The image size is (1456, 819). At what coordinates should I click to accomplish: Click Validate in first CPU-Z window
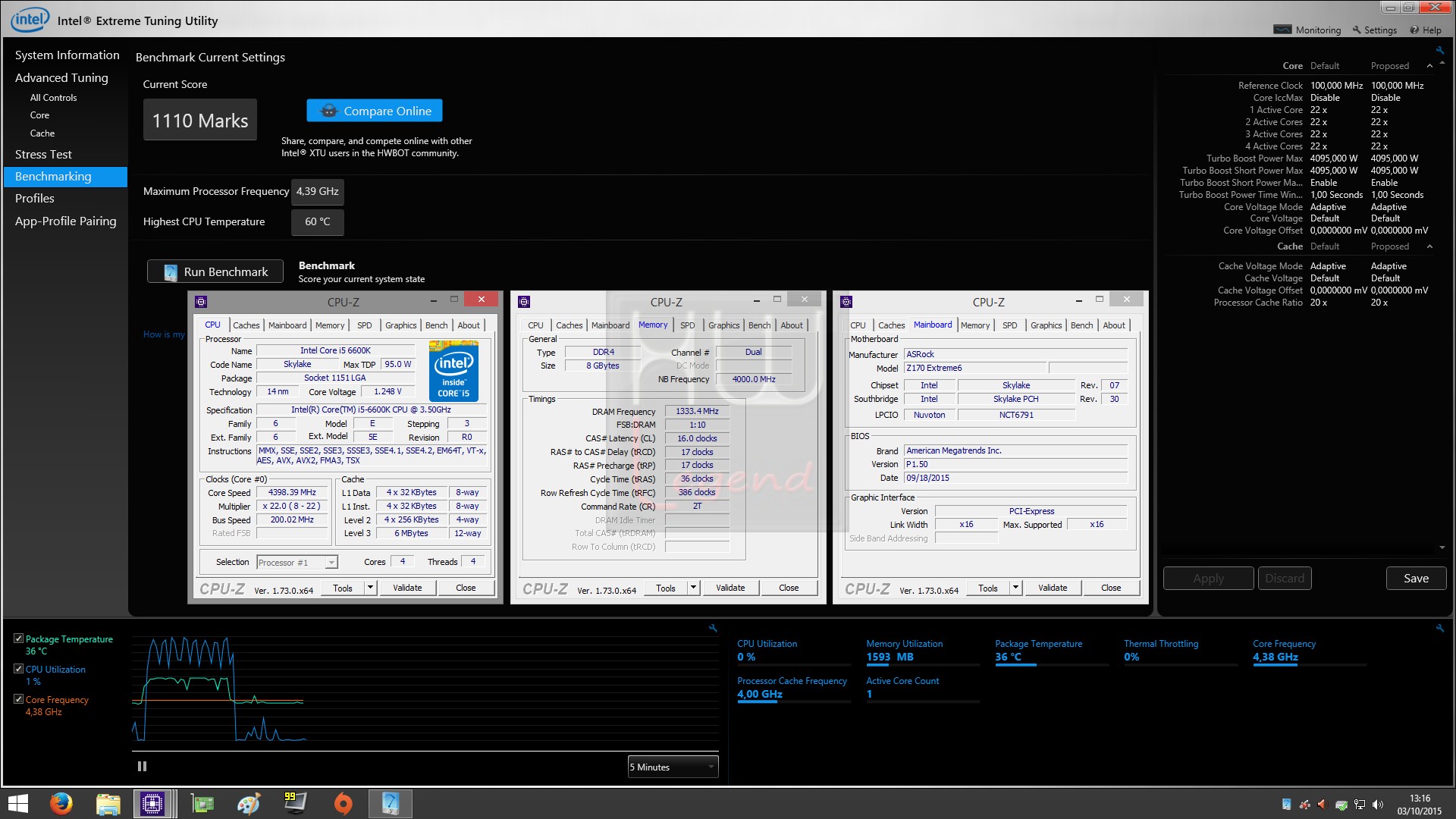coord(407,588)
